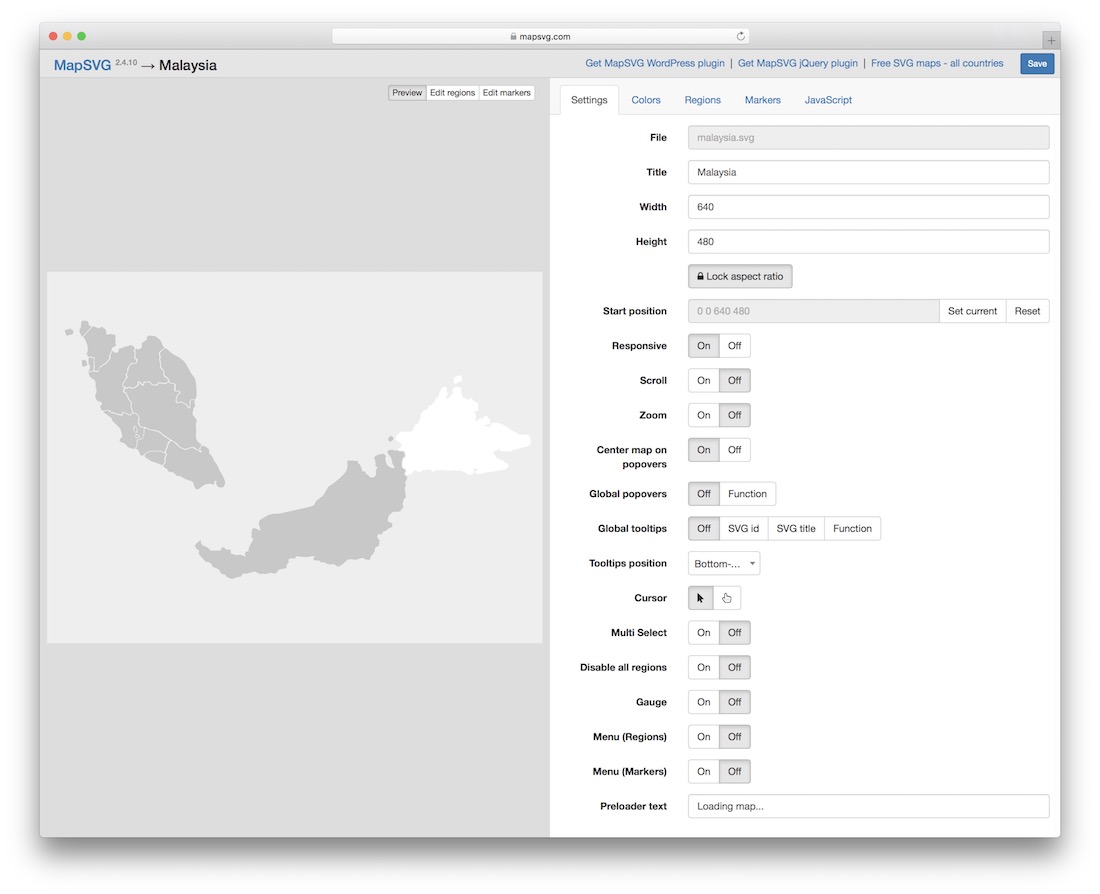Turn on the Gauge option
1100x894 pixels.
703,702
